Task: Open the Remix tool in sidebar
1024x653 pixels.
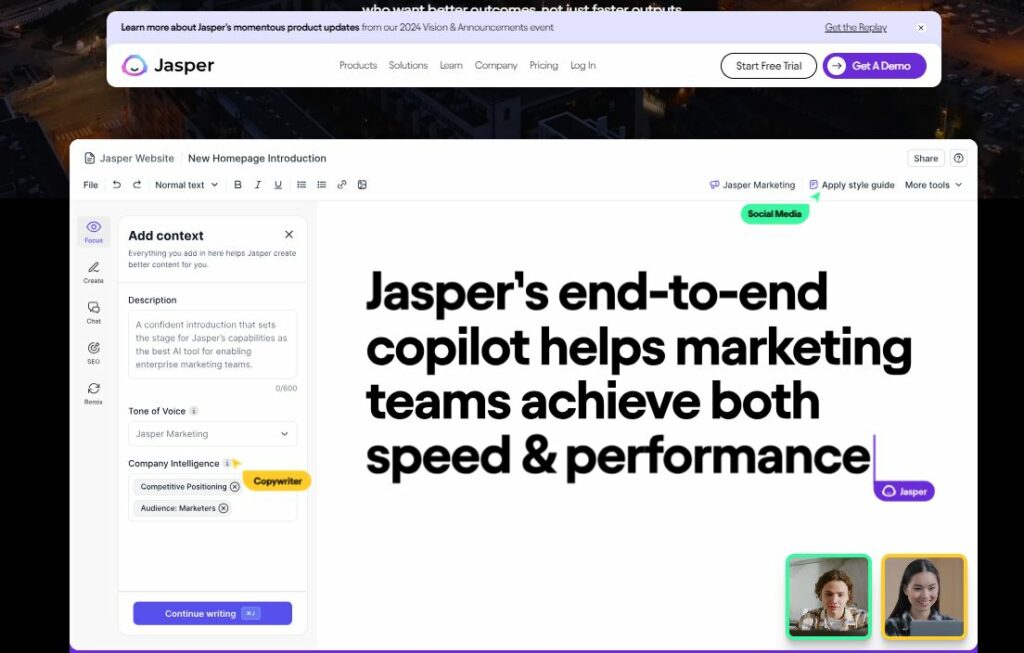Action: (93, 393)
